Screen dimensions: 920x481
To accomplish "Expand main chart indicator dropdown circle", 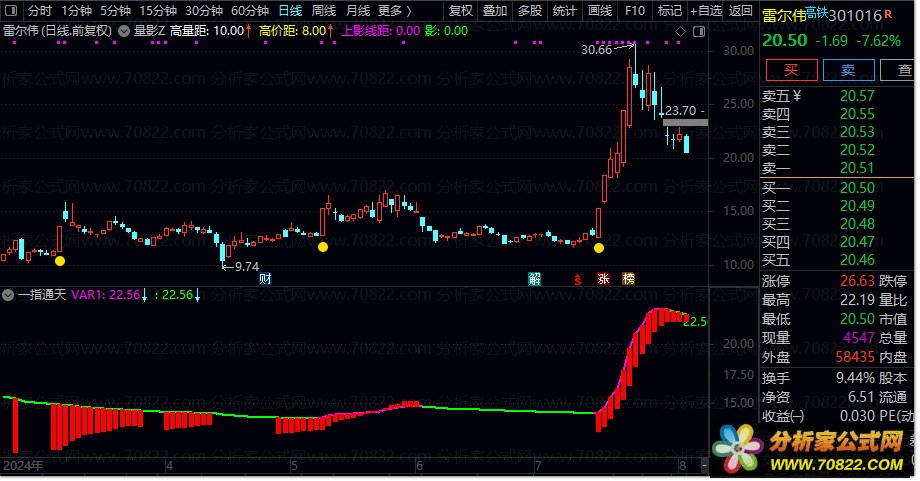I will pos(124,31).
